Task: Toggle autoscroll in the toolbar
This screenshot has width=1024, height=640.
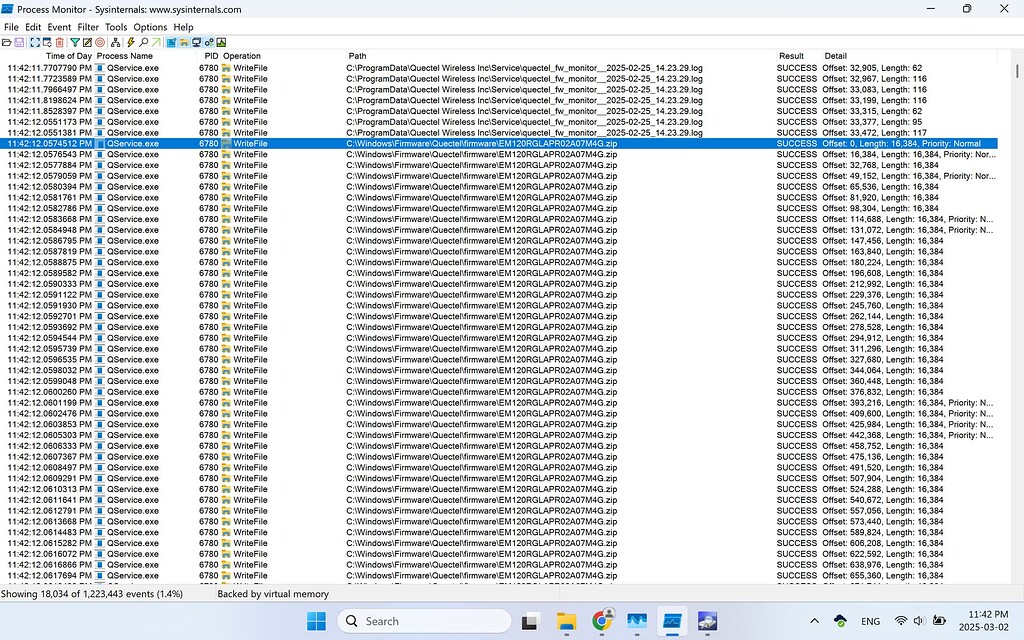Action: (48, 42)
